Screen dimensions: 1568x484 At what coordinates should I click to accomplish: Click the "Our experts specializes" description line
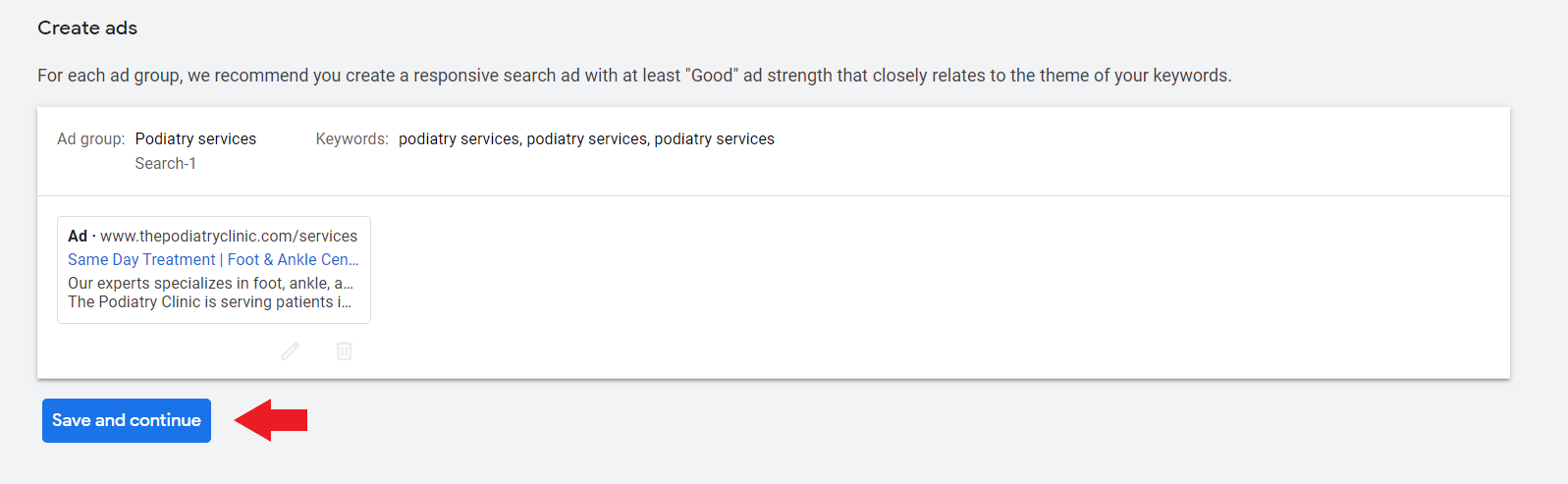[x=210, y=283]
